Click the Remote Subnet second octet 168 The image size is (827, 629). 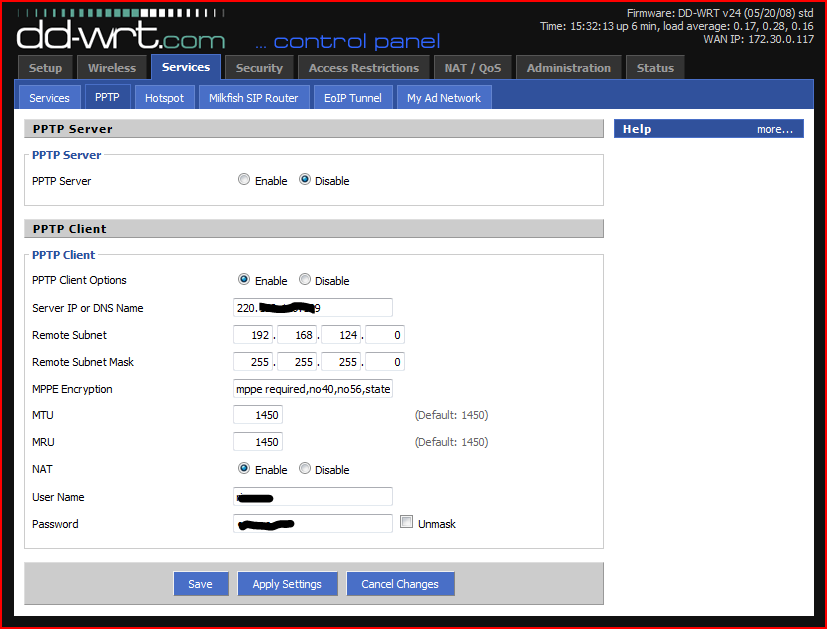point(297,335)
